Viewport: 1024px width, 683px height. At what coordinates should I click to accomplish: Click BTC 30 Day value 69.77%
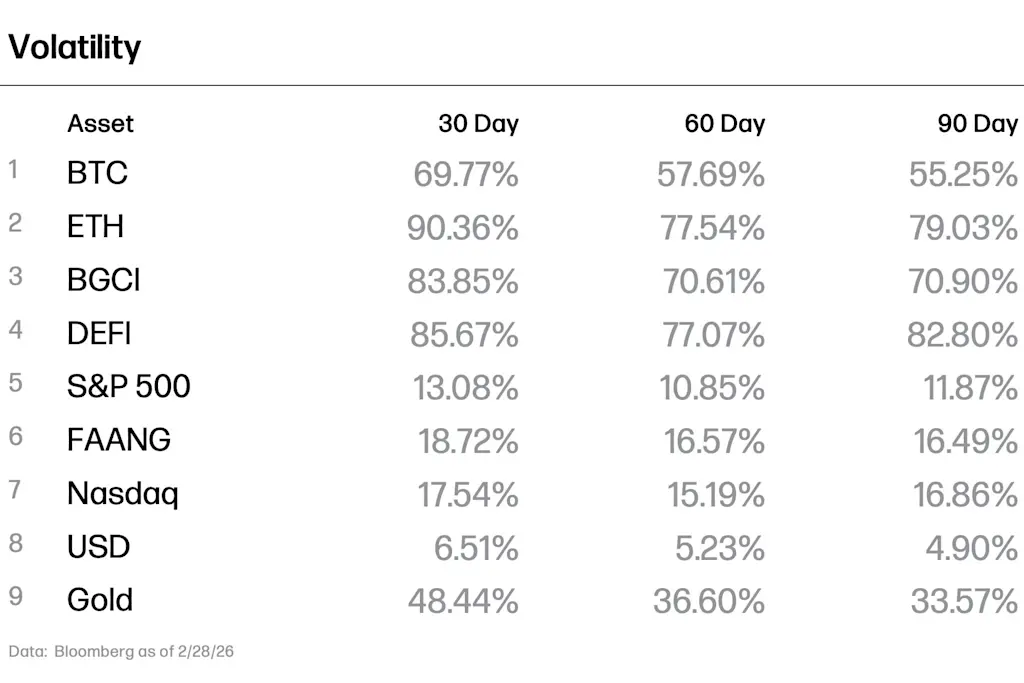466,175
